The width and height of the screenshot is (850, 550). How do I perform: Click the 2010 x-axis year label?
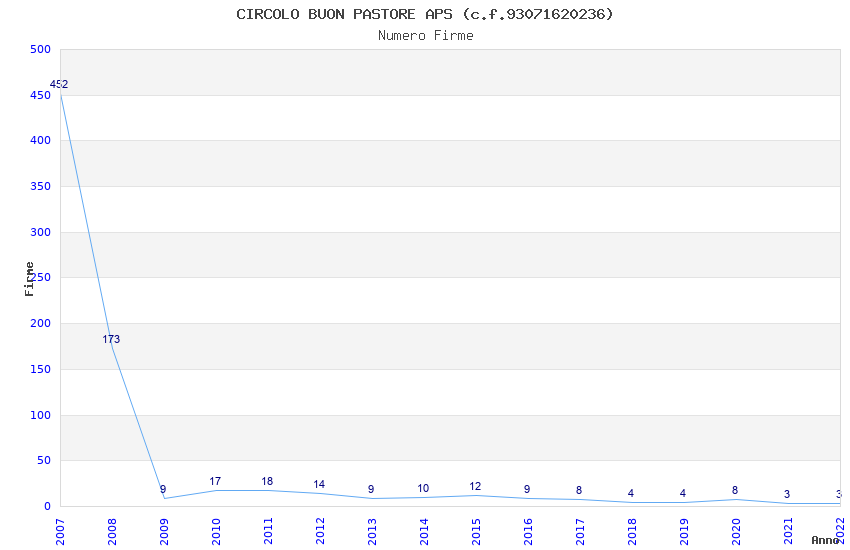click(216, 532)
